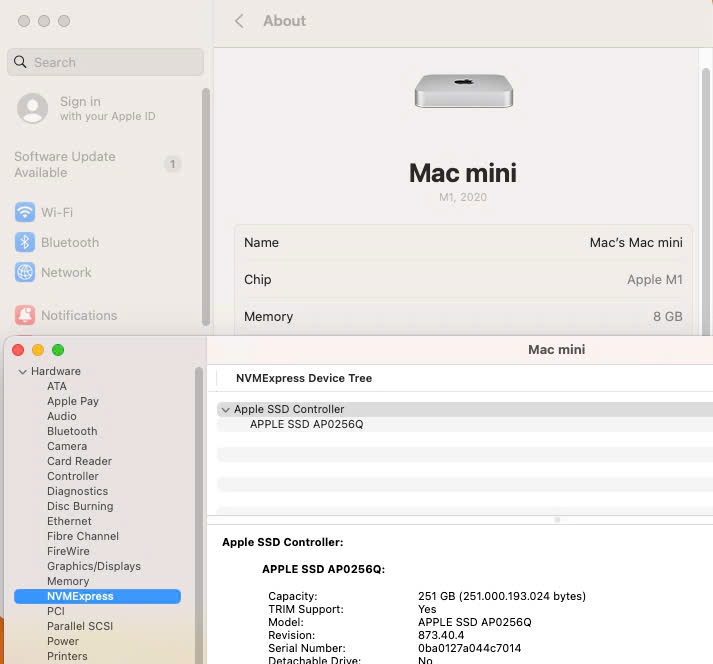Click the settings sidebar scrollbar
The height and width of the screenshot is (664, 713).
206,200
